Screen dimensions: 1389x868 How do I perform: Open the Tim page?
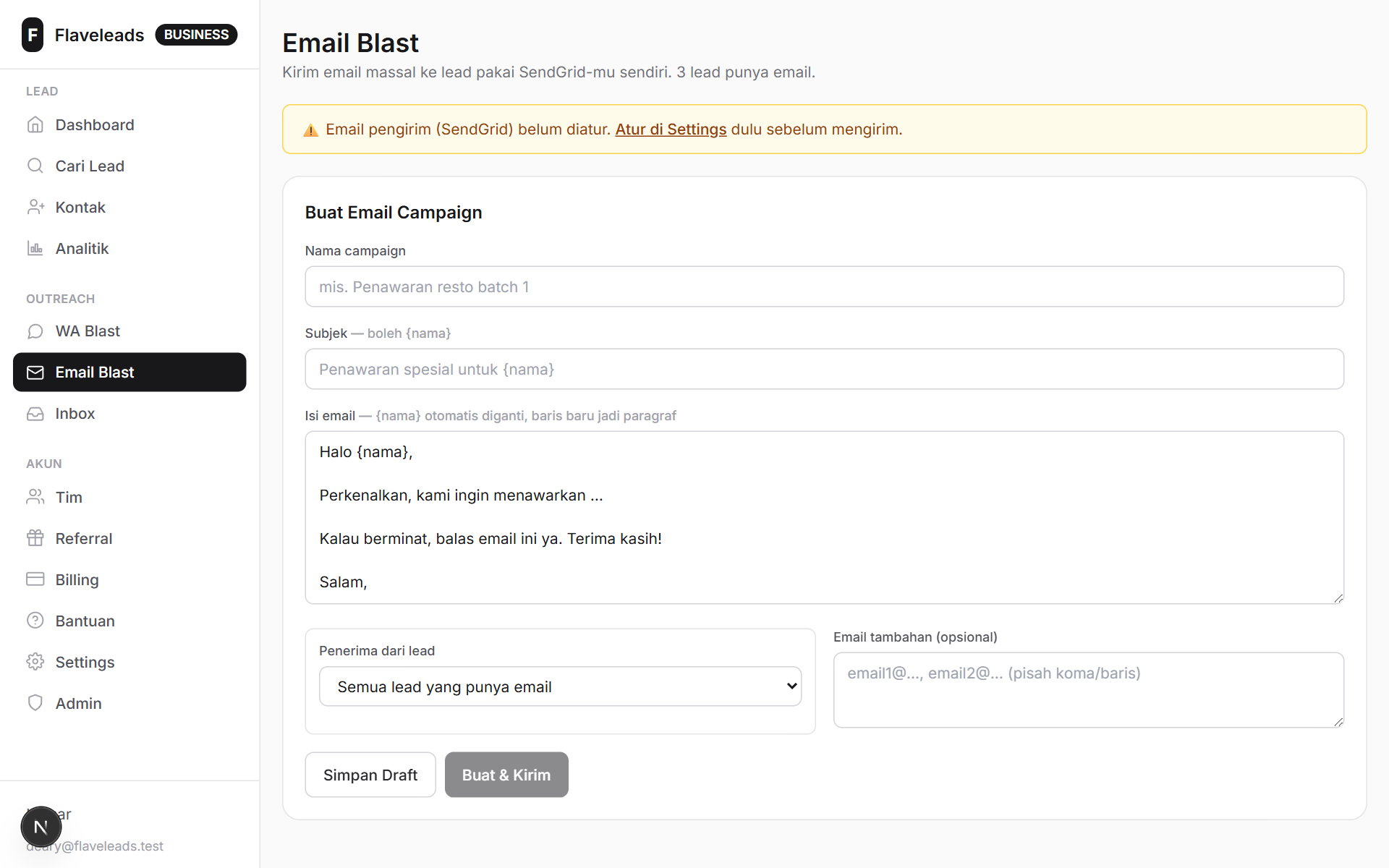129,497
